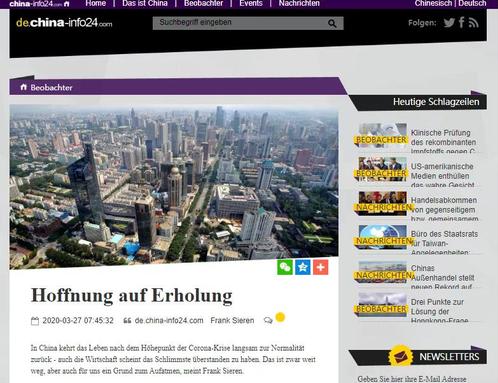The image size is (498, 383).
Task: Open more sharing options plus icon
Action: pyautogui.click(x=320, y=267)
